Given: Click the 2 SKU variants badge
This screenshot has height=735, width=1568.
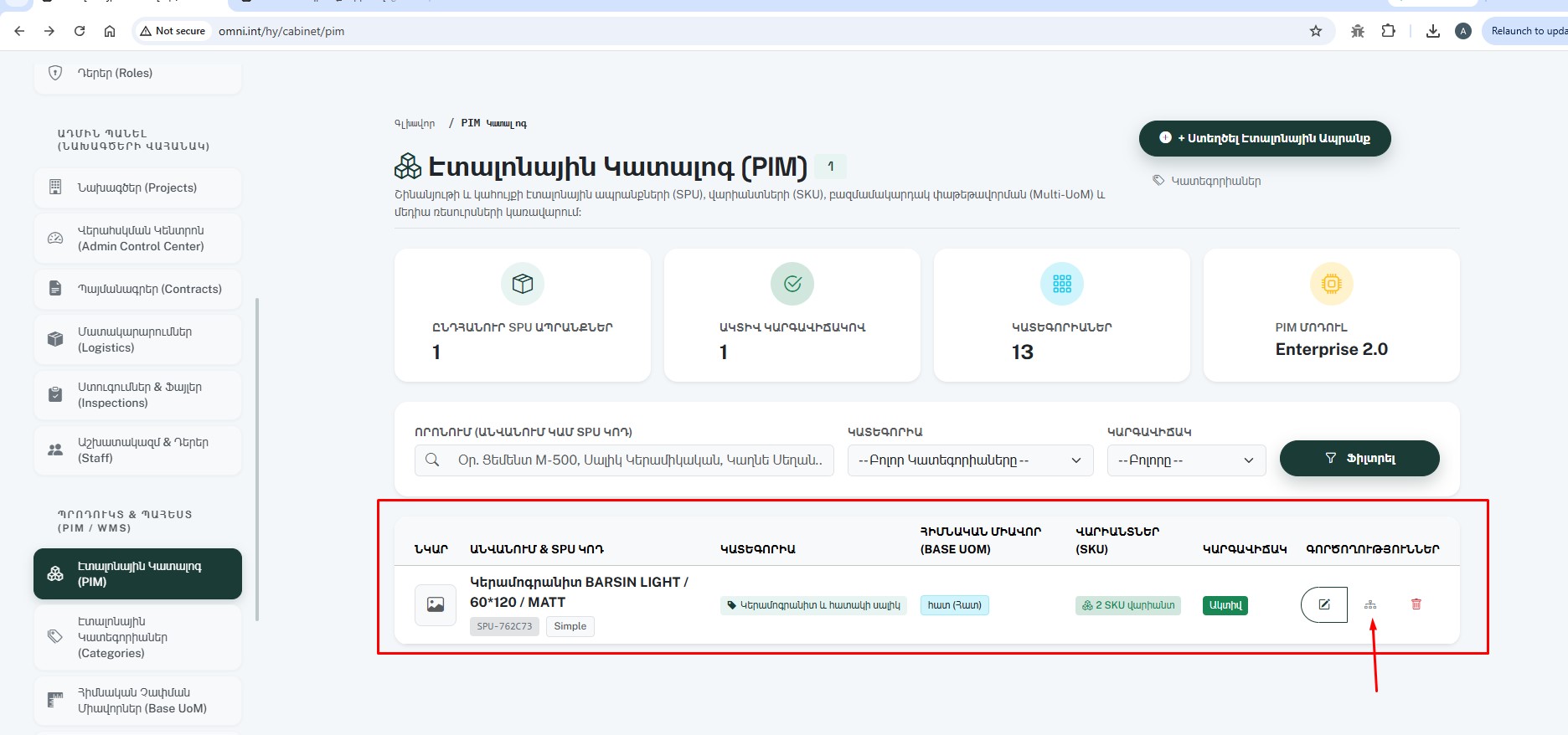Looking at the screenshot, I should (x=1128, y=605).
